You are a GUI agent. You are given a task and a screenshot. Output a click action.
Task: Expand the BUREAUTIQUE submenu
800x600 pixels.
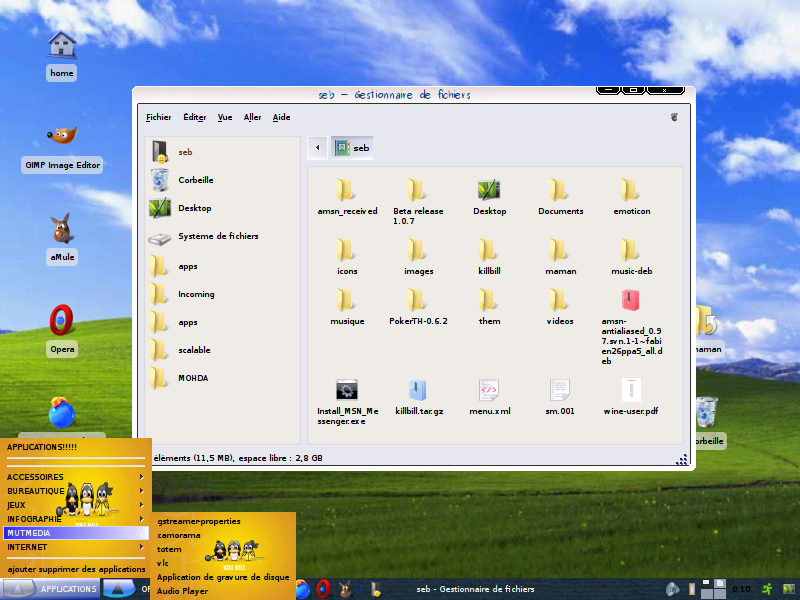coord(76,491)
